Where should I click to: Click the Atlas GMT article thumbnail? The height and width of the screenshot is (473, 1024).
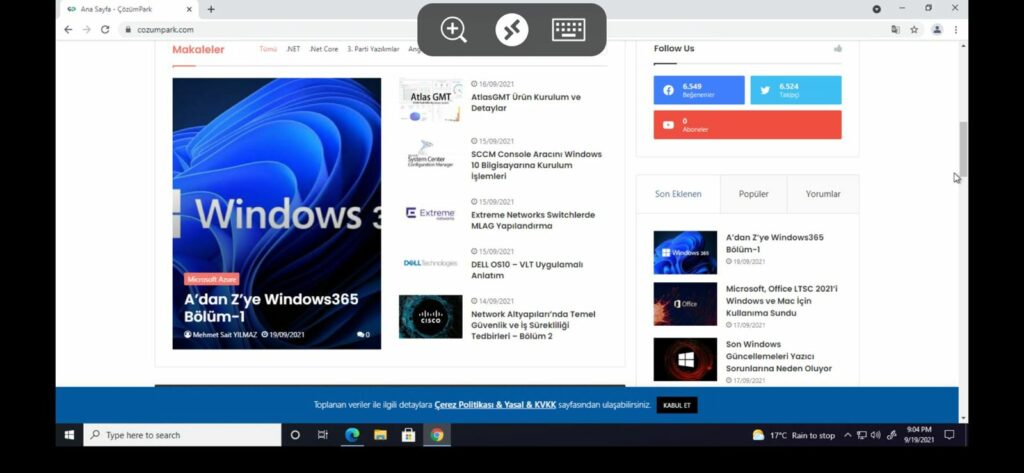click(430, 100)
